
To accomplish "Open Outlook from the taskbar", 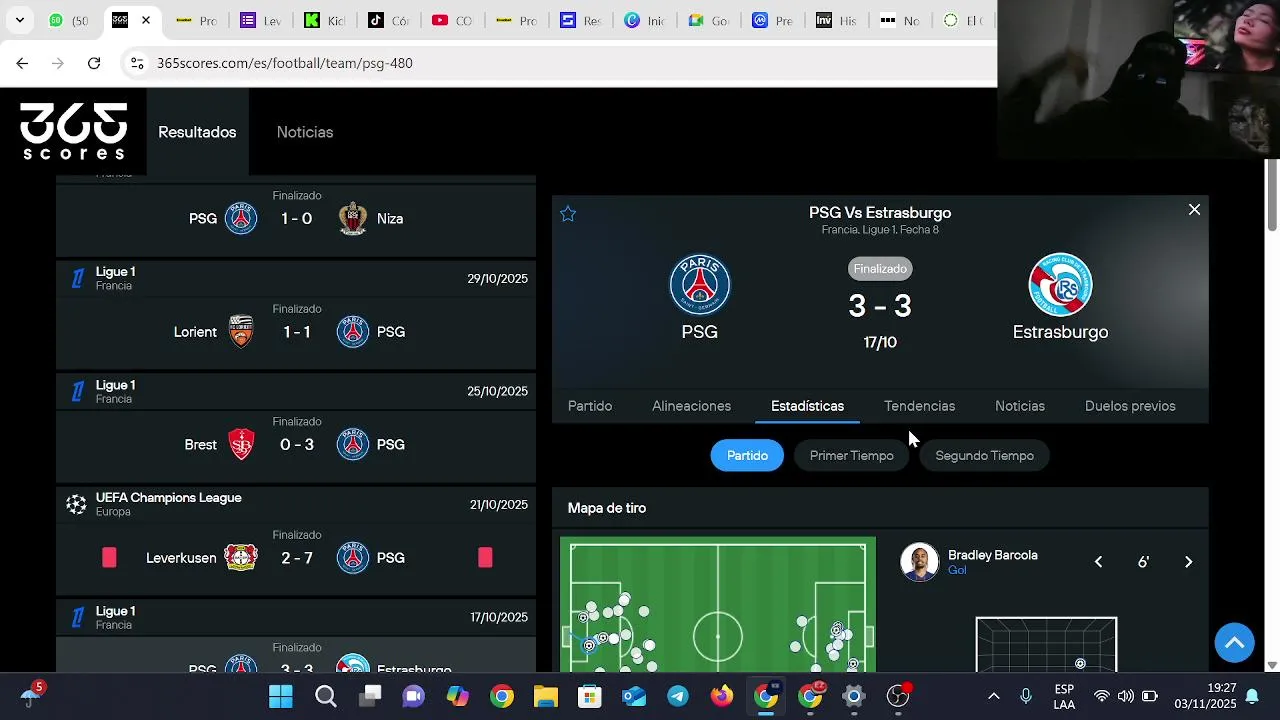I will [x=634, y=696].
